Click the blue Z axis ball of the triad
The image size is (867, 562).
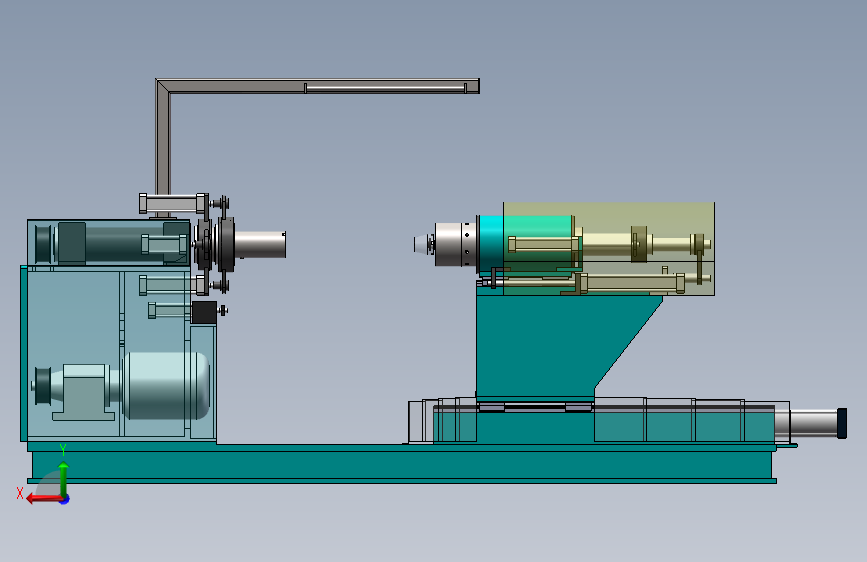coord(65,499)
